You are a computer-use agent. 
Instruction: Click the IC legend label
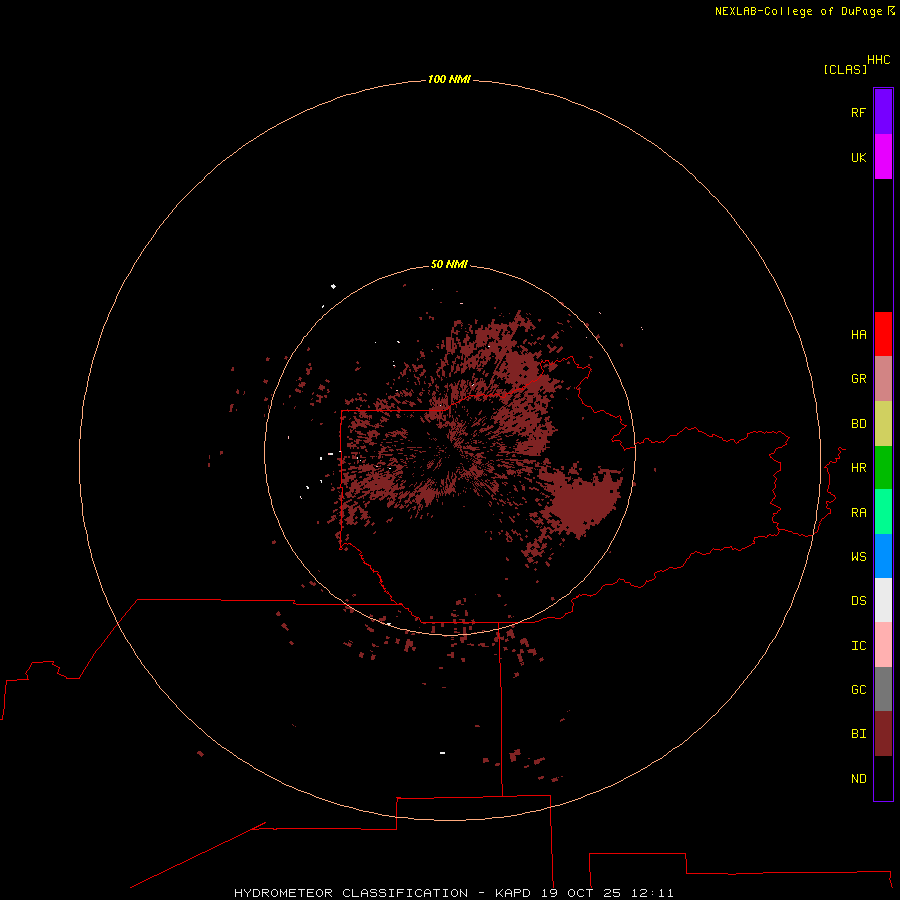pyautogui.click(x=858, y=646)
